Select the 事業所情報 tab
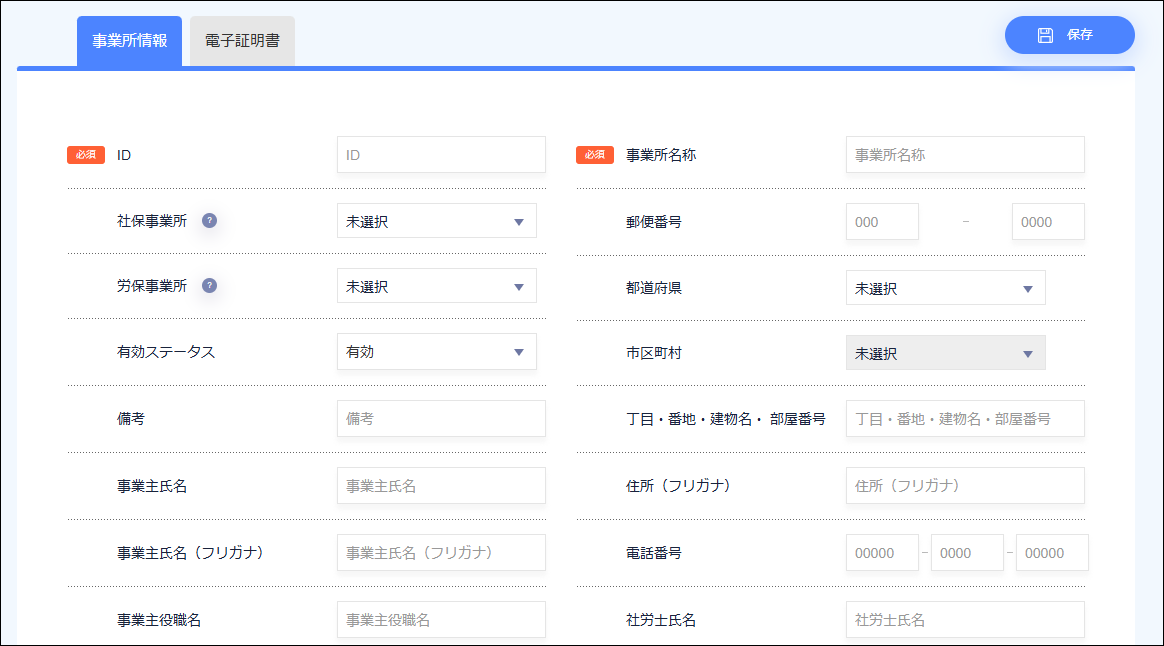Image resolution: width=1164 pixels, height=646 pixels. (129, 42)
